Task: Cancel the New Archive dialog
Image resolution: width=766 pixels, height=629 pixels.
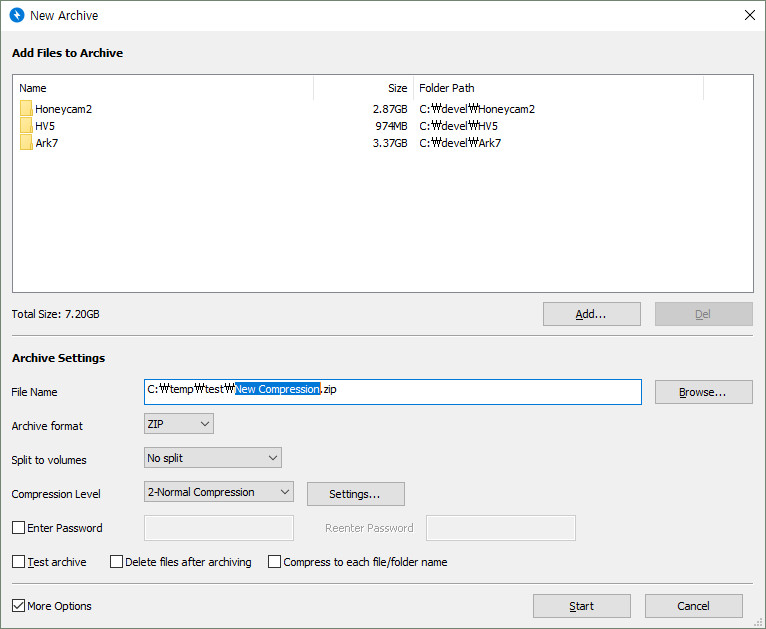Action: click(x=694, y=606)
